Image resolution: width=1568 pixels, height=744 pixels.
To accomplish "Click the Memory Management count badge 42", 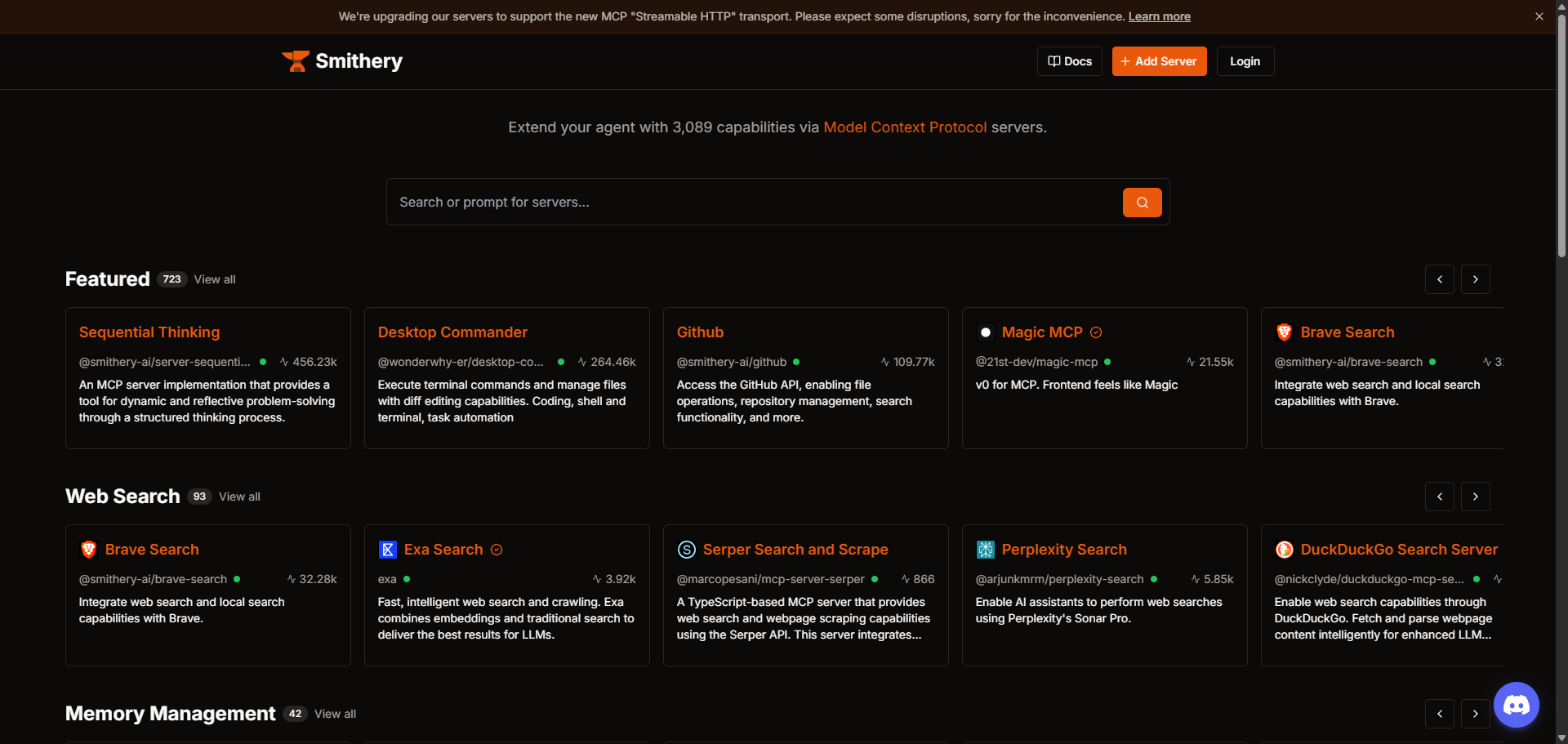I will click(x=295, y=714).
